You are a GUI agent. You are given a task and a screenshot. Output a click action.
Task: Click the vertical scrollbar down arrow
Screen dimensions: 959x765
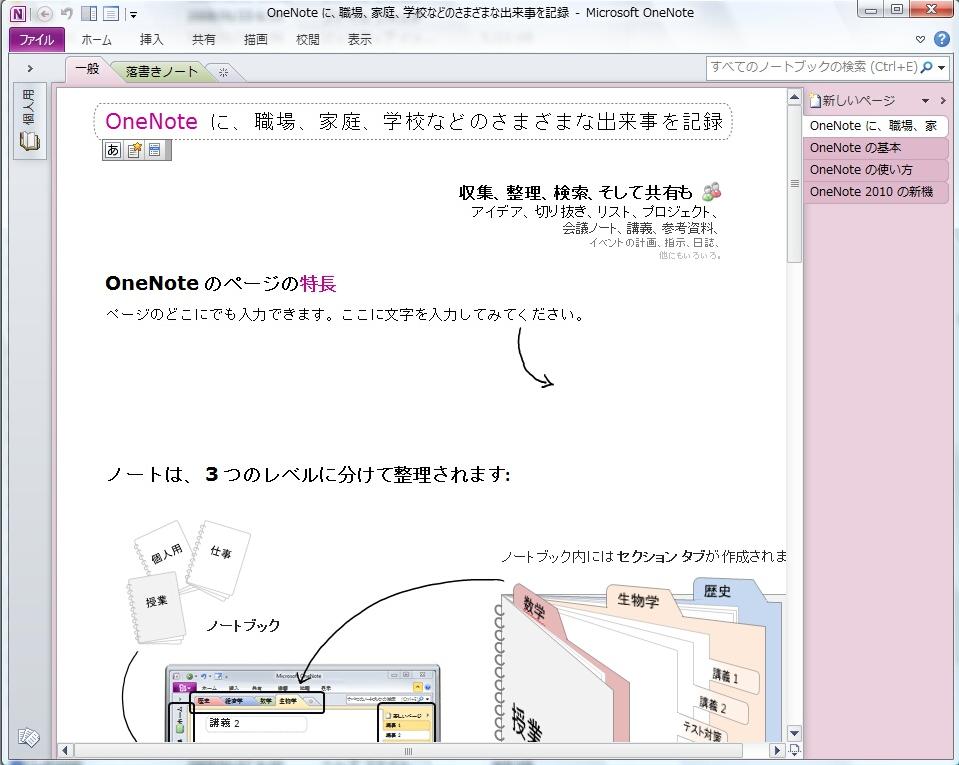pos(794,733)
